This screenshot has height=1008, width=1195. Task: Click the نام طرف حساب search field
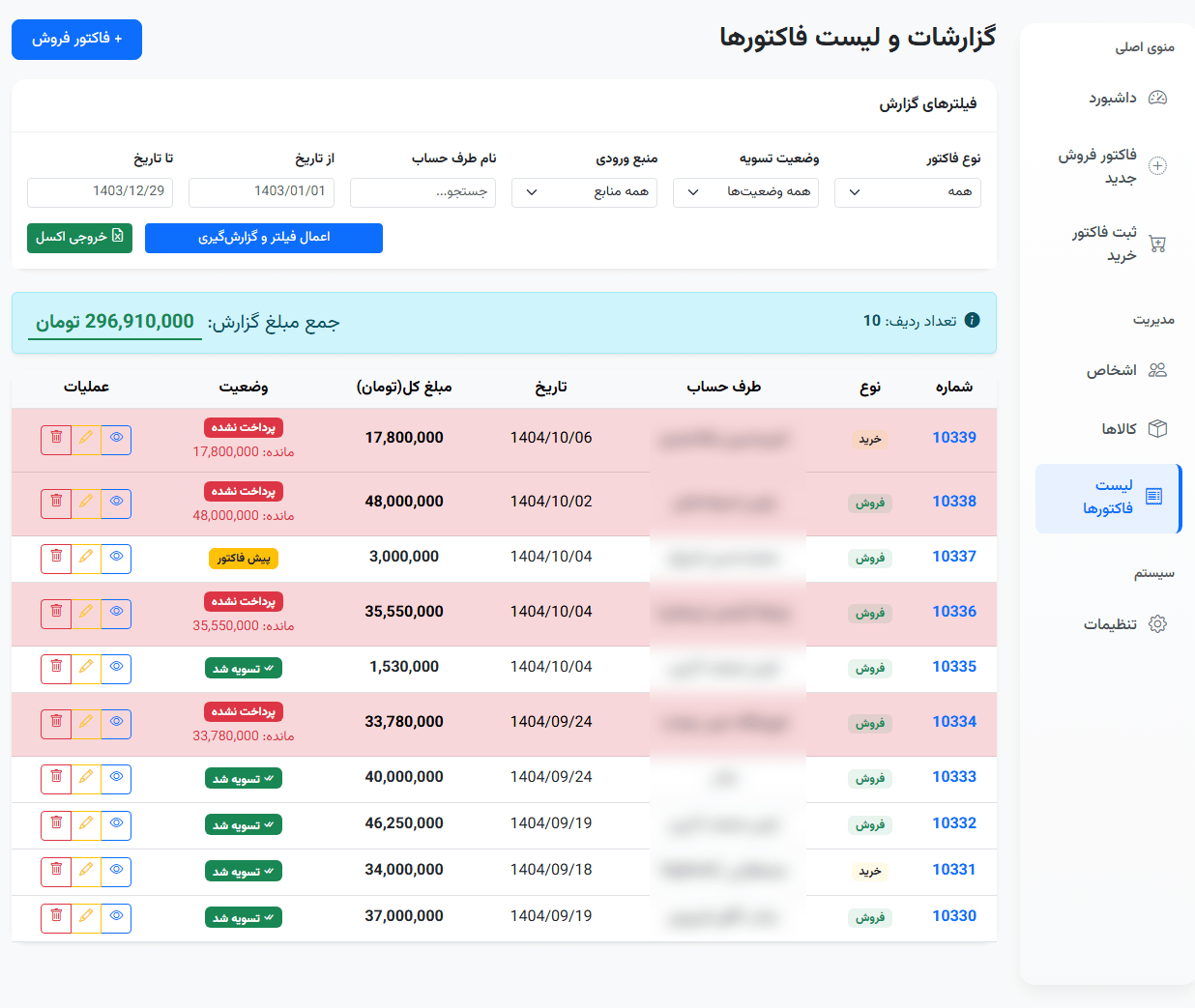(423, 192)
